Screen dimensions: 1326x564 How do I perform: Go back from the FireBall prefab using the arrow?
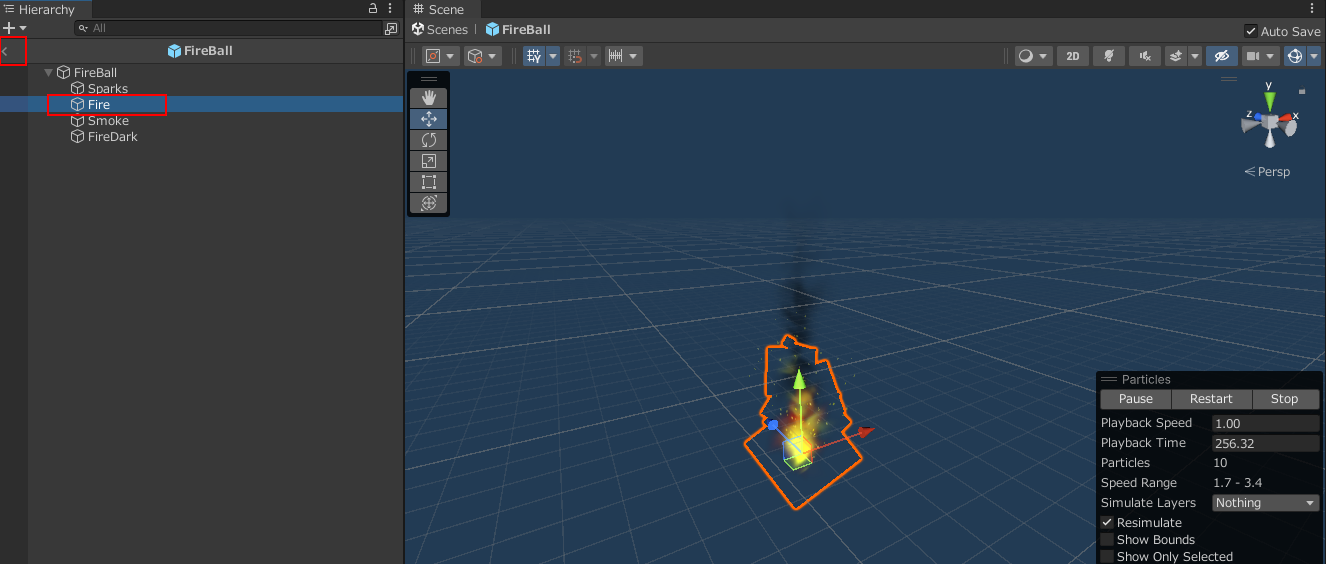click(x=5, y=50)
